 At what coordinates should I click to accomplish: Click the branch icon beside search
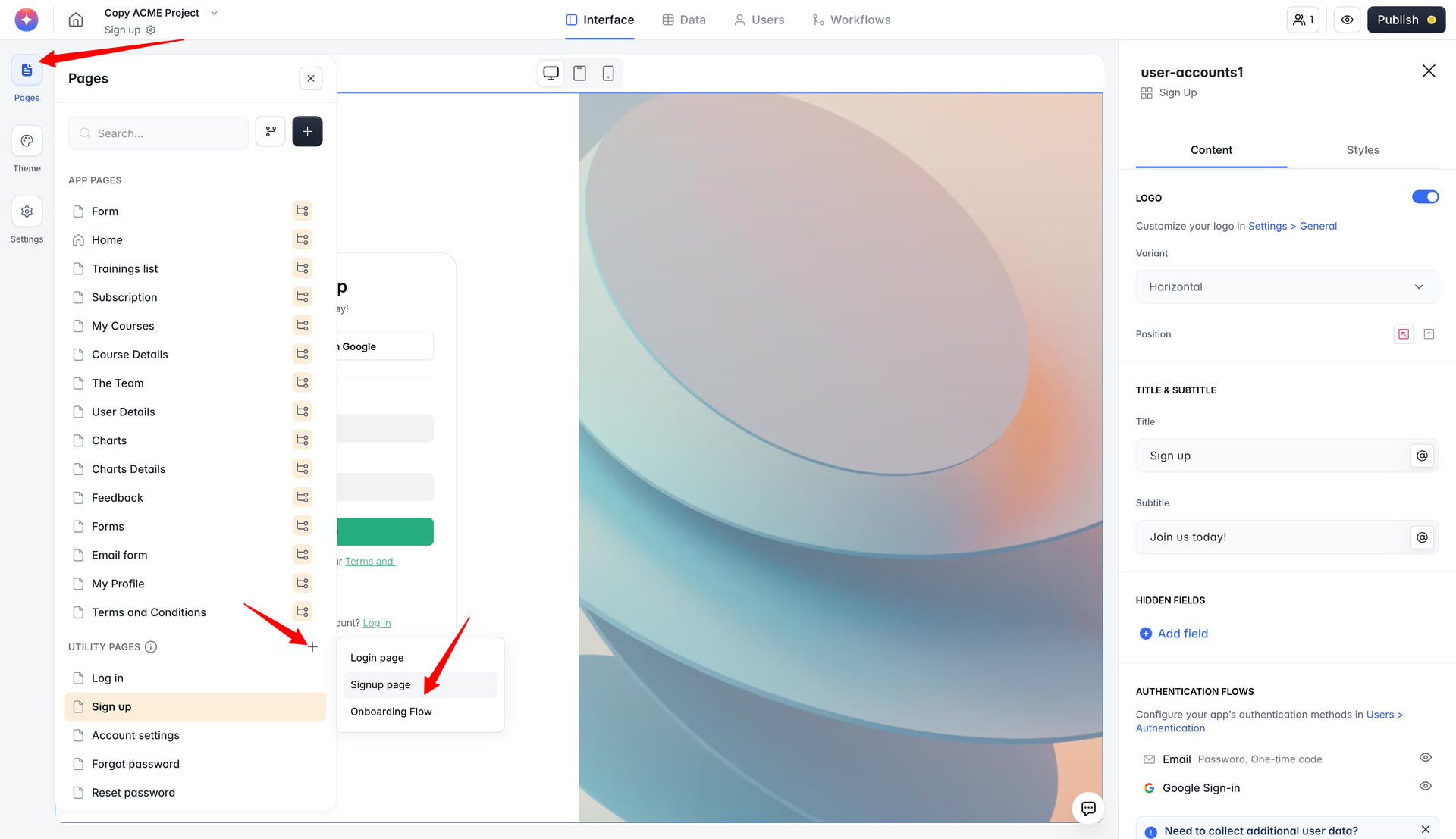[x=271, y=132]
